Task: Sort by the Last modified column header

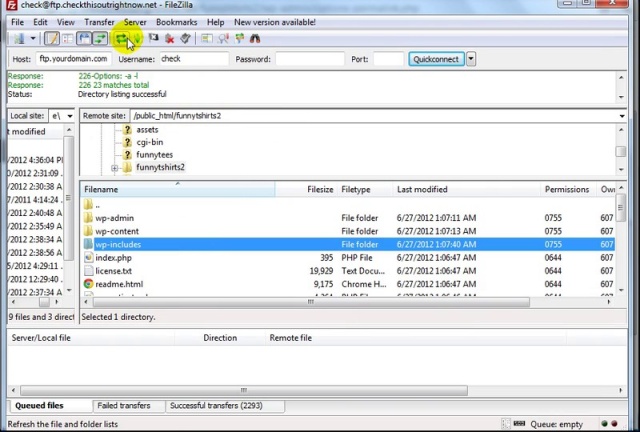Action: pyautogui.click(x=467, y=189)
